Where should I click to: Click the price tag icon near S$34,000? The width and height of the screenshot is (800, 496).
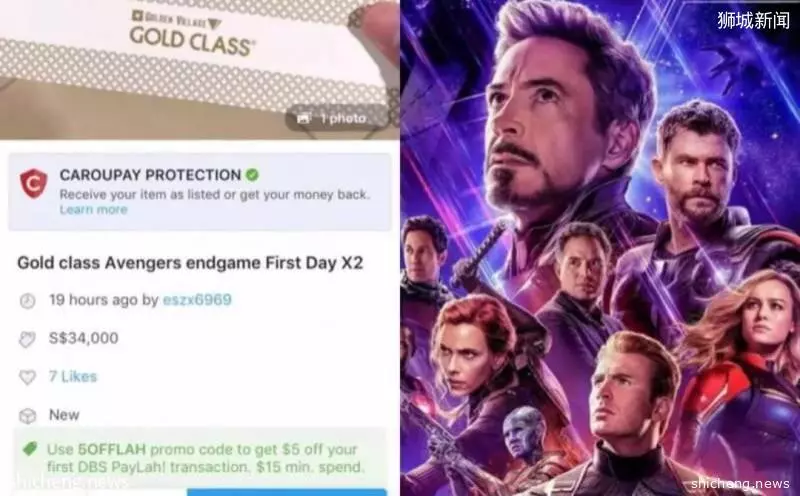[27, 339]
